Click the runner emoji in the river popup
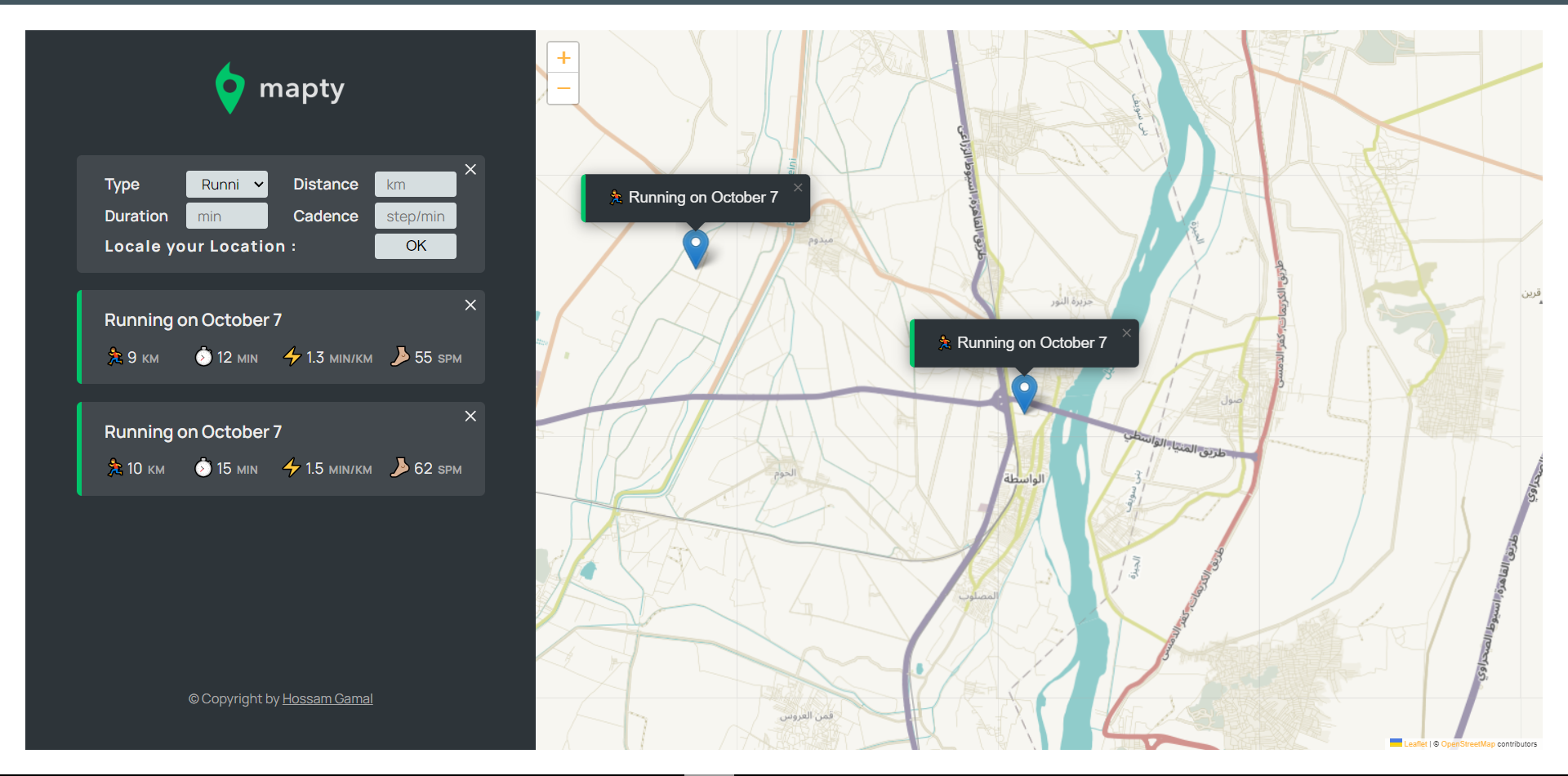This screenshot has width=1568, height=776. (x=945, y=343)
